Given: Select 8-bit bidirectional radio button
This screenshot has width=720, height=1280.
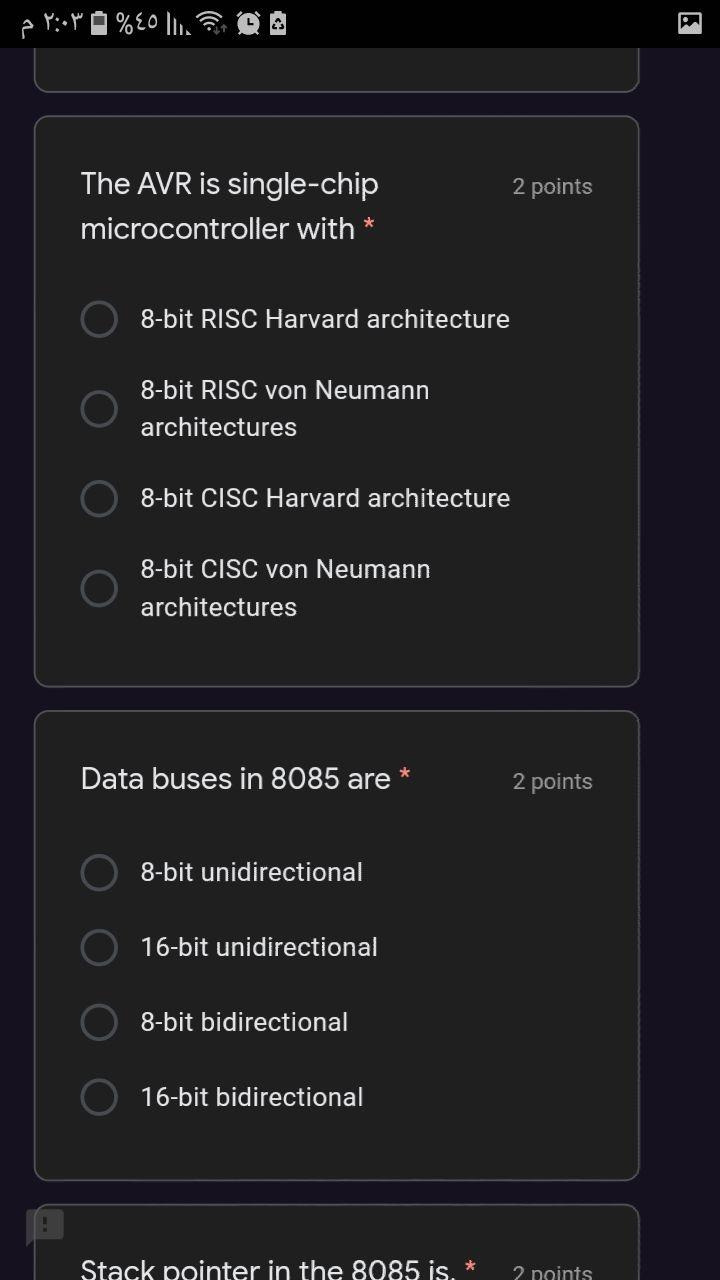Looking at the screenshot, I should click(99, 1022).
